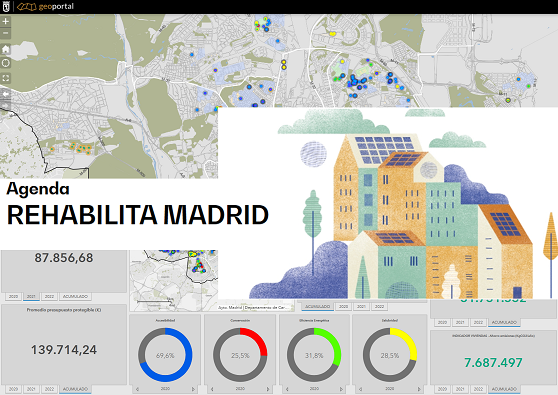558x395 pixels.
Task: Select 2021 tab under 87.856,68 panel
Action: pos(31,296)
